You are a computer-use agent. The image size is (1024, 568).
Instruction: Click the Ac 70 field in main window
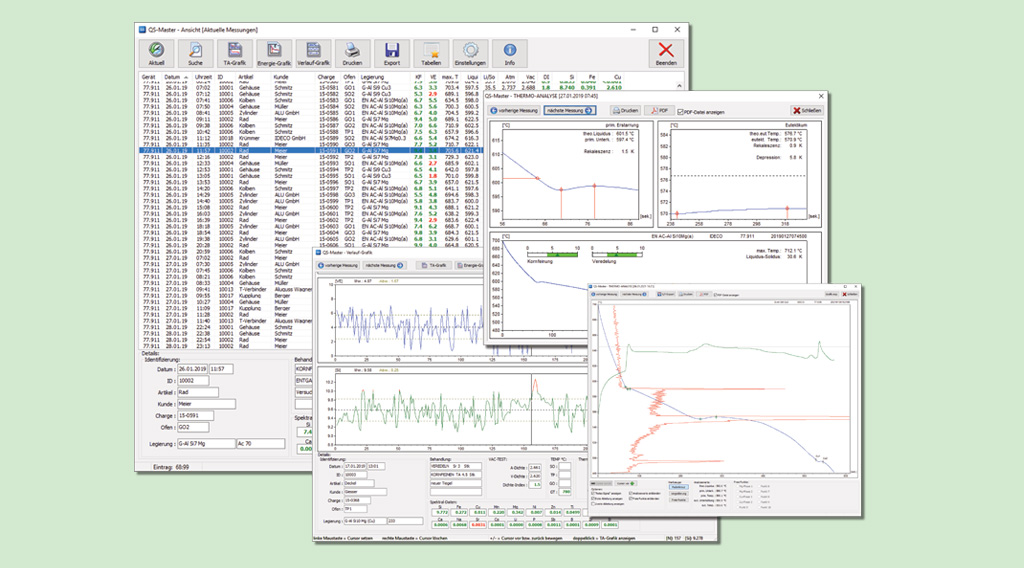click(261, 444)
